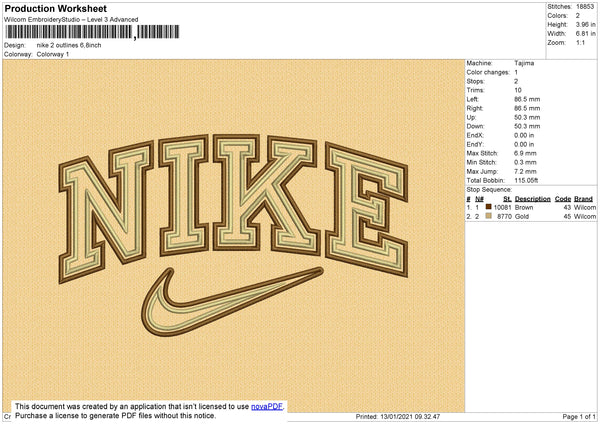Screen dimensions: 600x424
Task: Click the Max Stitch value '6.9 mm'
Action: coord(525,153)
